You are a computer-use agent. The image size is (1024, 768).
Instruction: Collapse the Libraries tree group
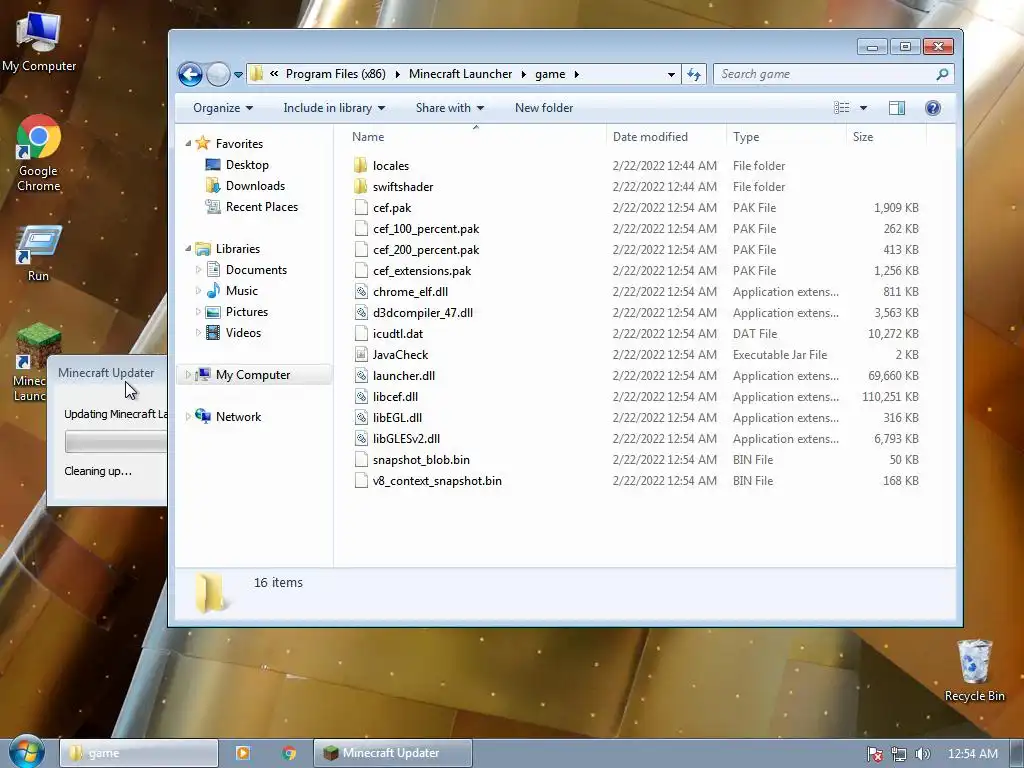click(x=188, y=248)
